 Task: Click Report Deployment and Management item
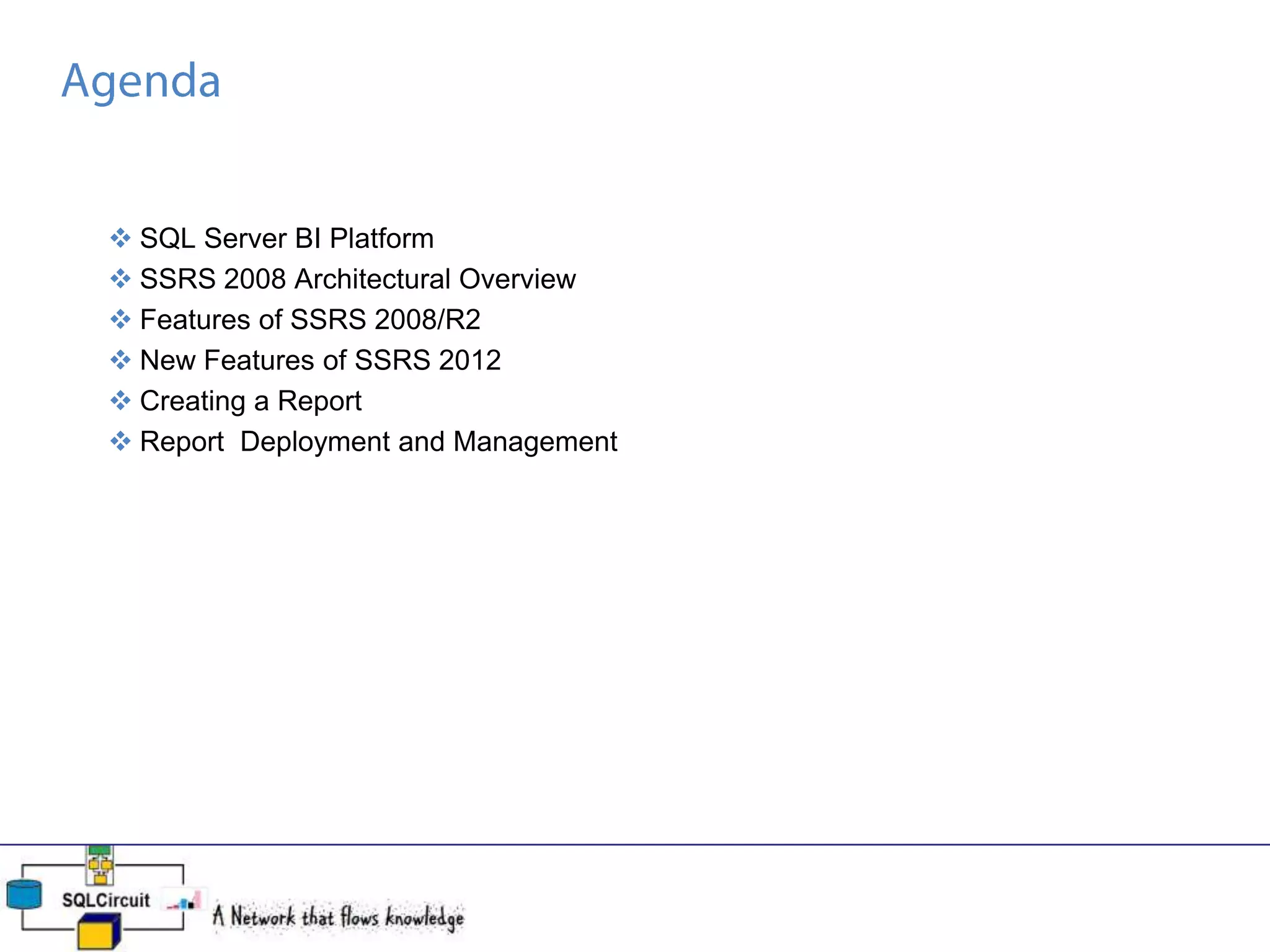(x=378, y=442)
